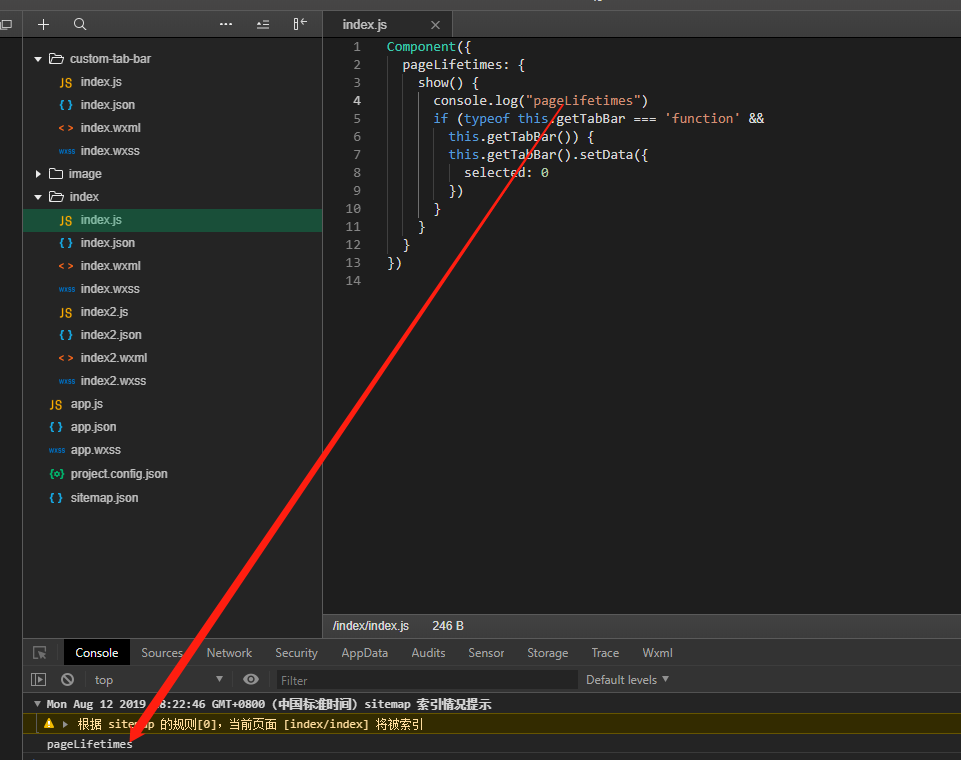Open the Default levels dropdown

pyautogui.click(x=628, y=680)
